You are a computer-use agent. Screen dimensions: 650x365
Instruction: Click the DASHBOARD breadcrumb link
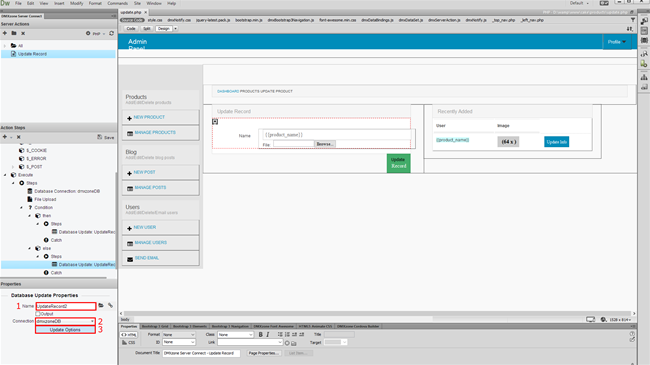228,91
